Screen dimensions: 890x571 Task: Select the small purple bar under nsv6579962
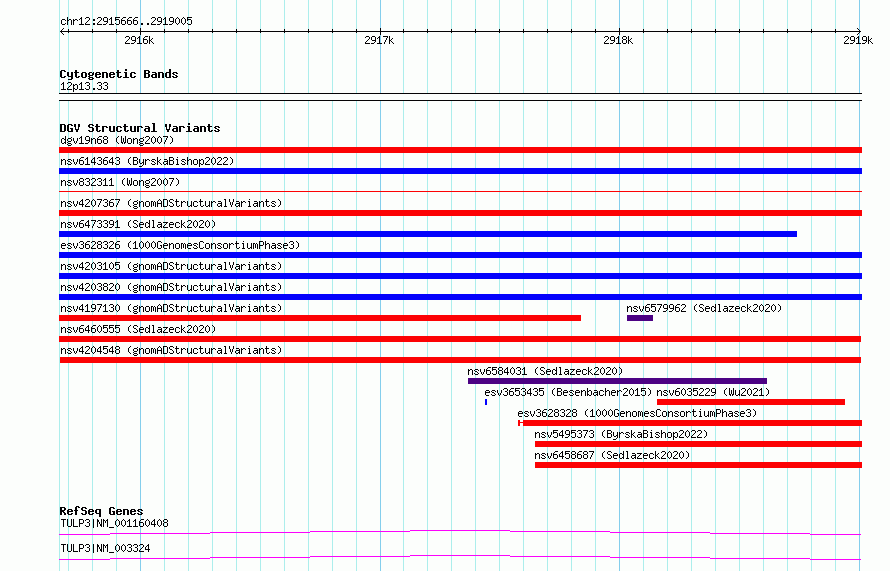[x=640, y=318]
